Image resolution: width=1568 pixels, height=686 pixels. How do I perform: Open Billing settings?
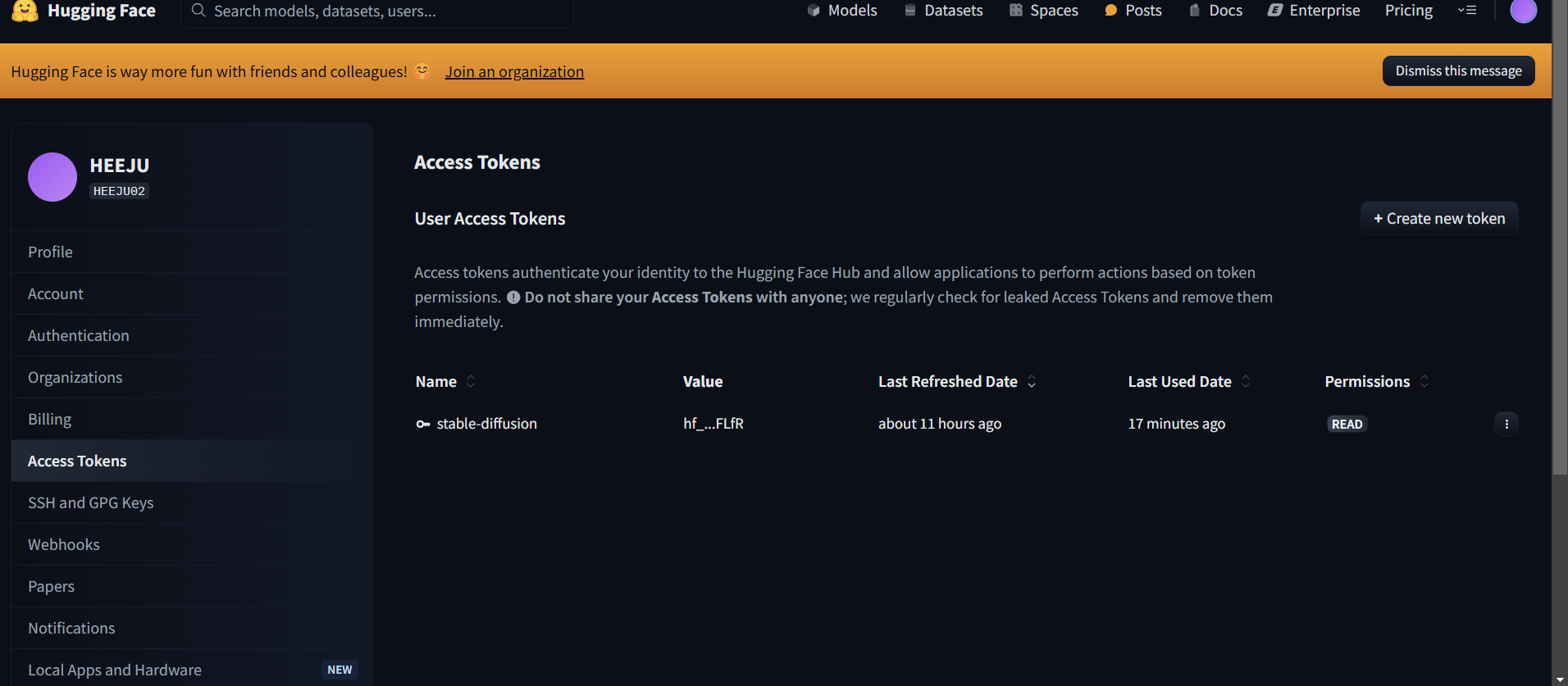point(192,419)
